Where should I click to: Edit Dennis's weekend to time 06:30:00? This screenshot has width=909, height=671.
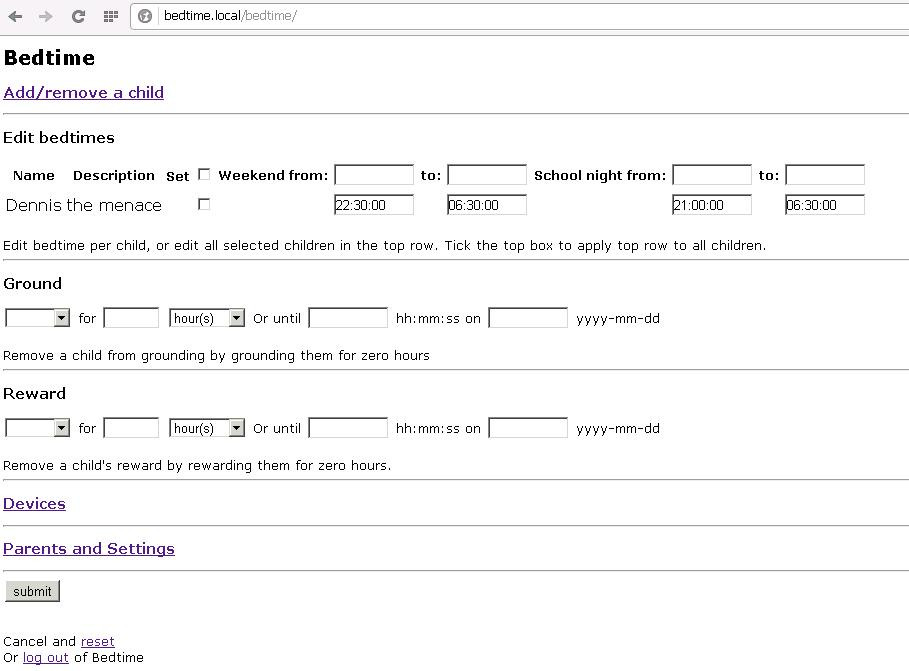click(x=487, y=205)
